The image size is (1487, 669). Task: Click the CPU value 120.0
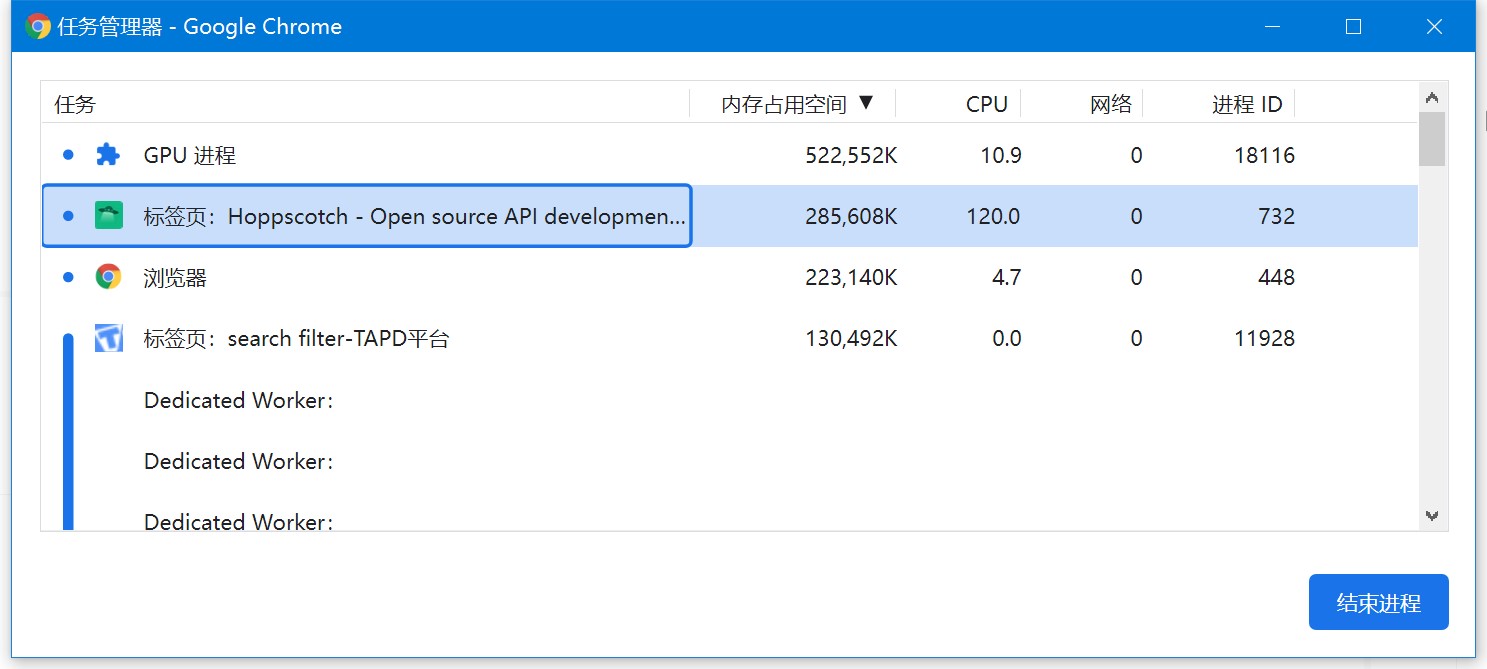click(994, 216)
